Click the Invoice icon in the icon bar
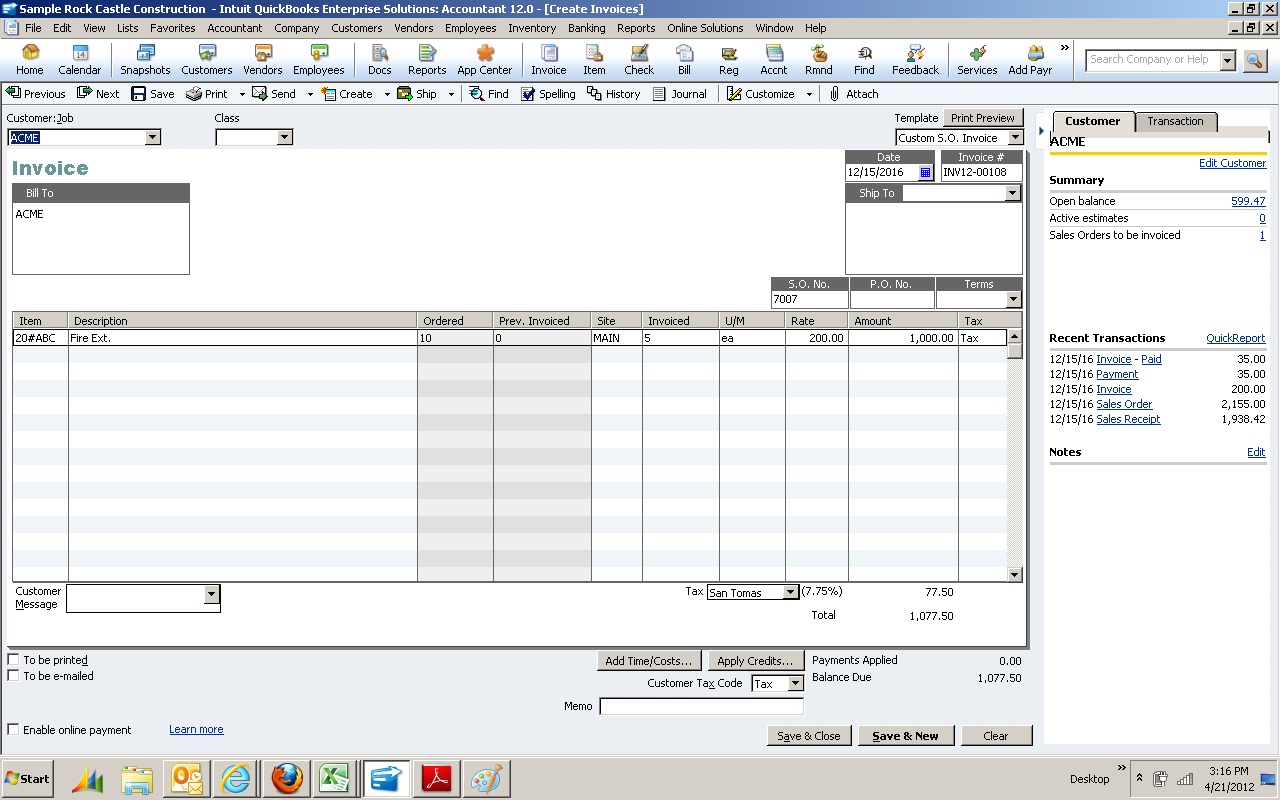1280x800 pixels. click(x=549, y=60)
